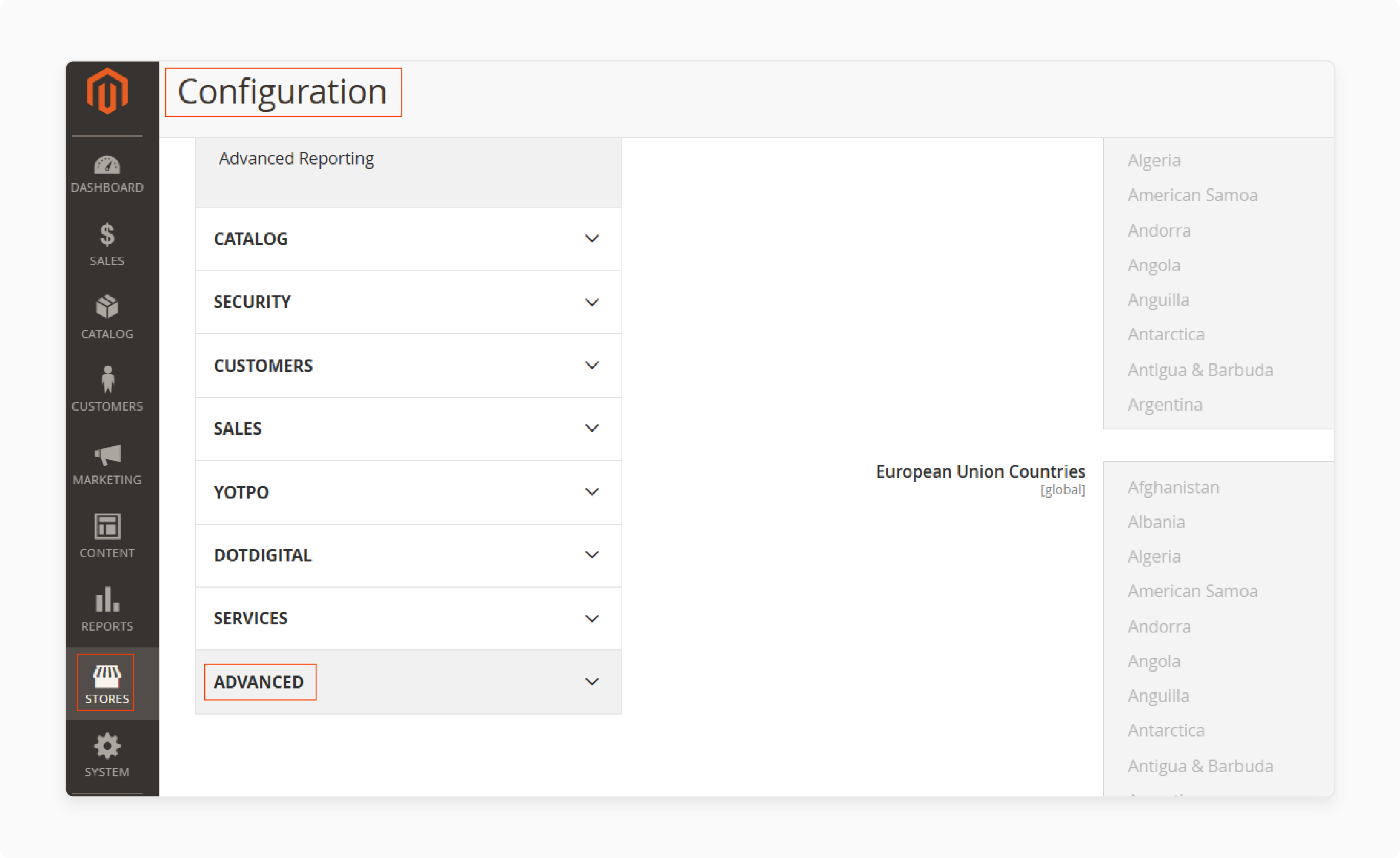Expand the YOTPO section chevron
The height and width of the screenshot is (858, 1400).
pyautogui.click(x=592, y=492)
